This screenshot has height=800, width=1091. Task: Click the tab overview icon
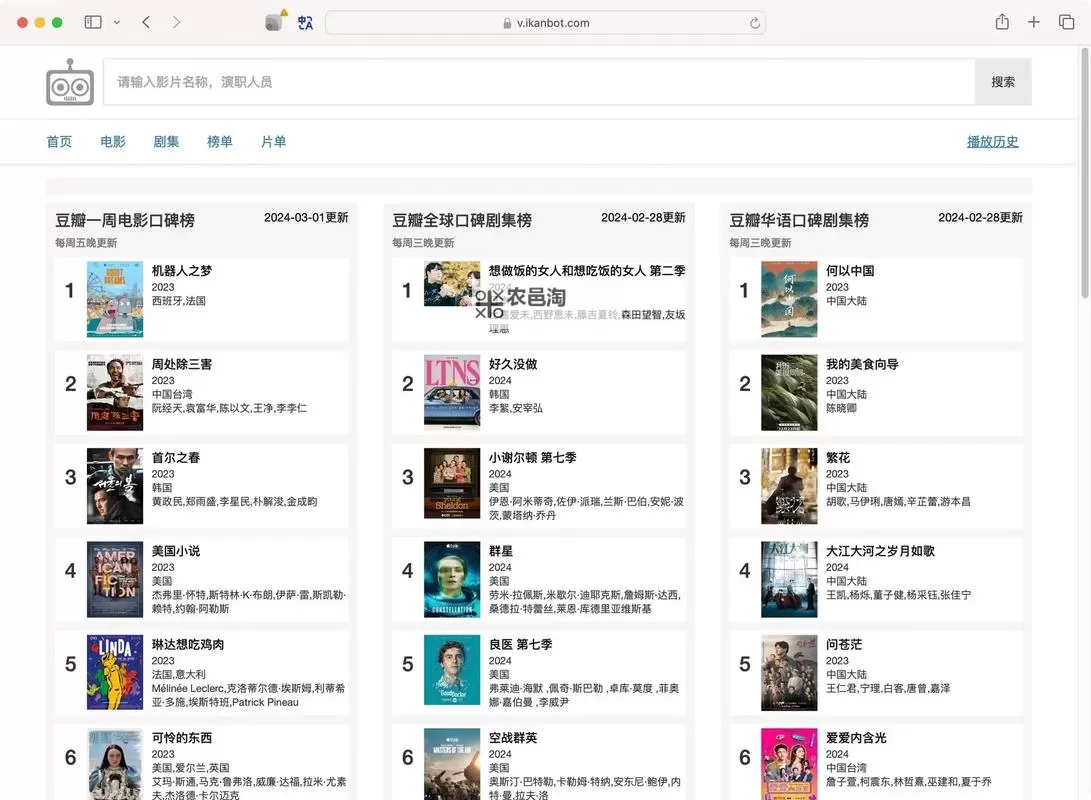click(1066, 21)
